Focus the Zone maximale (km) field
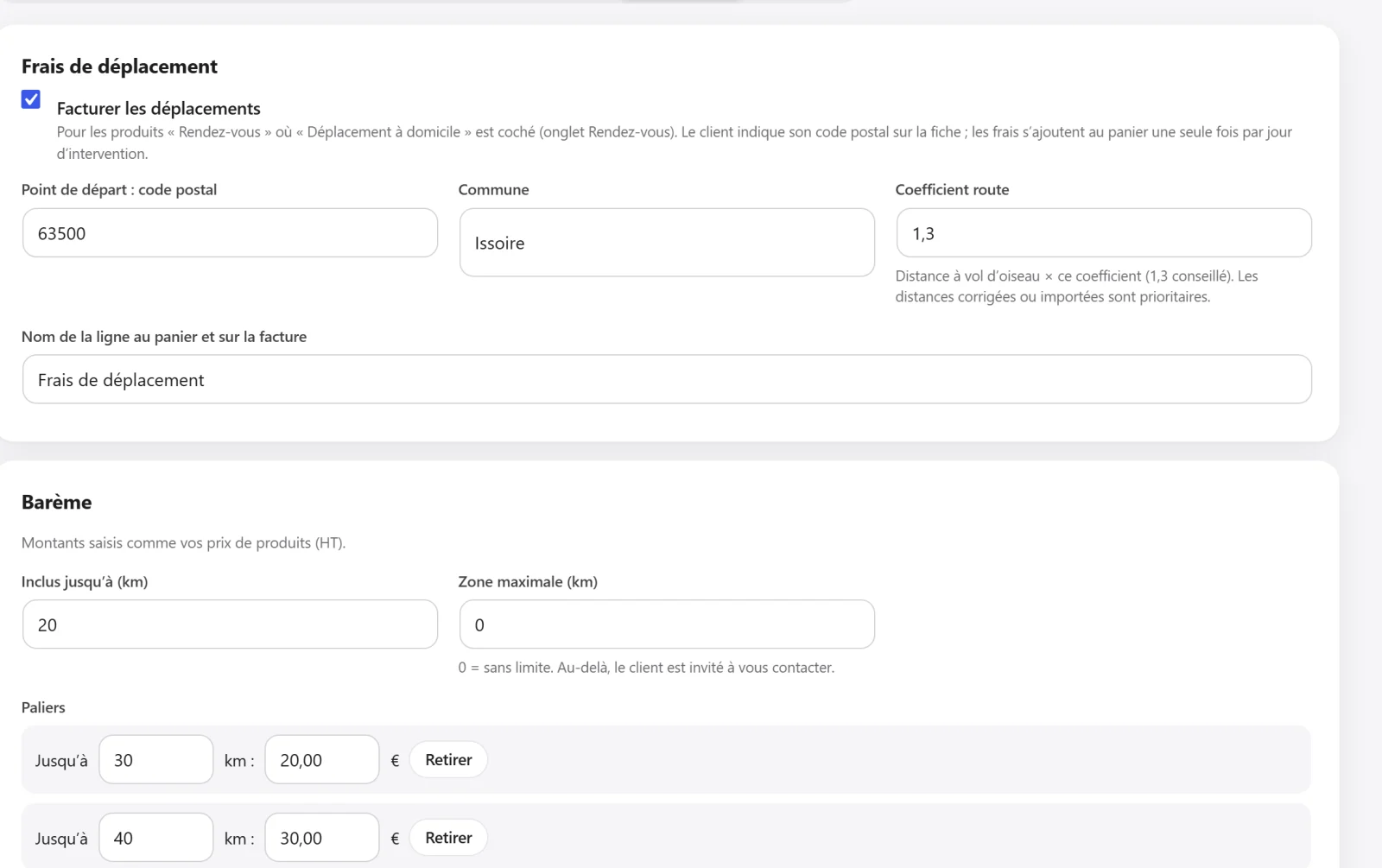Screen dimensions: 1382x868 pyautogui.click(x=667, y=624)
